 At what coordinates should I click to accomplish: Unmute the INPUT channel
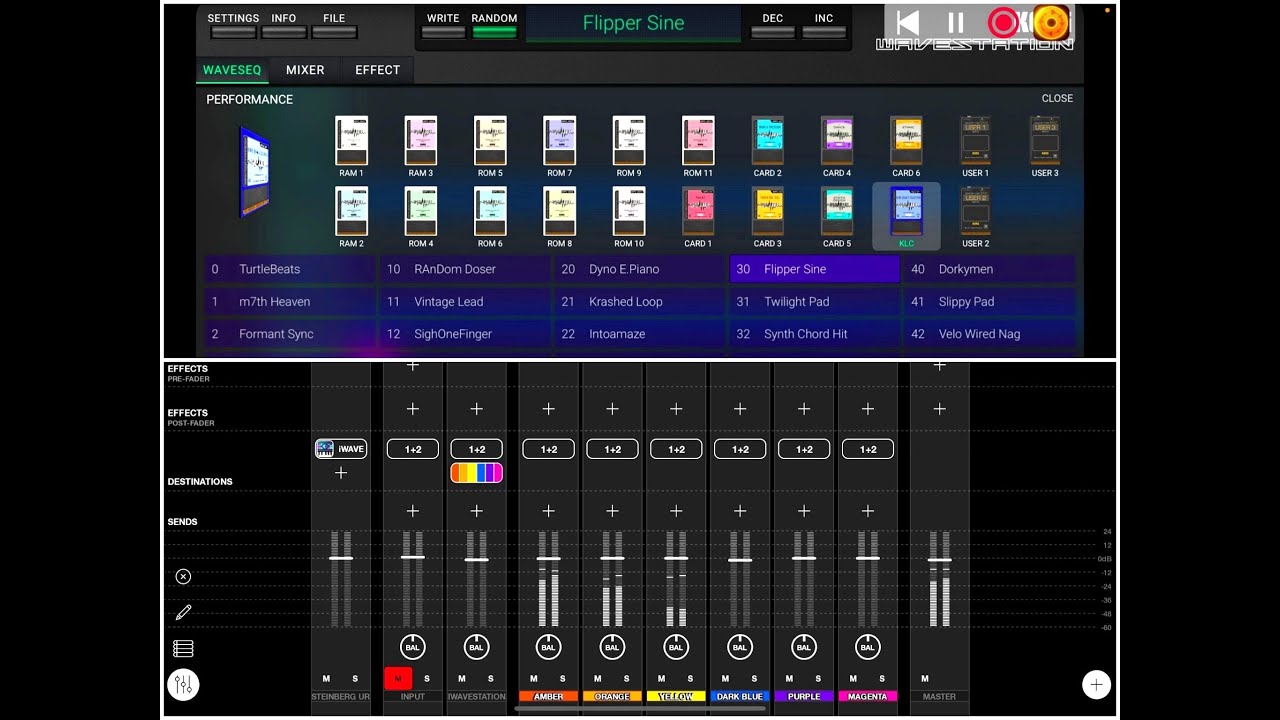(x=398, y=679)
